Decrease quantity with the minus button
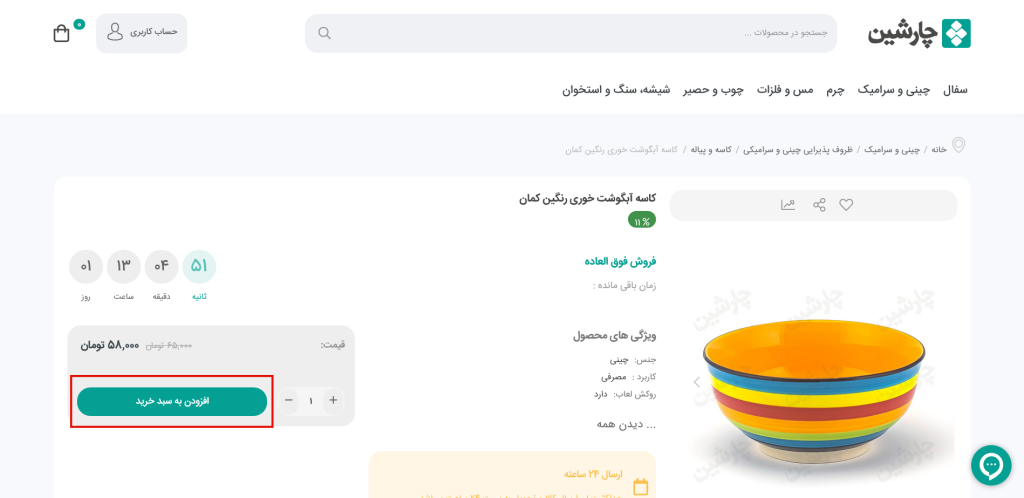The height and width of the screenshot is (498, 1024). [289, 400]
